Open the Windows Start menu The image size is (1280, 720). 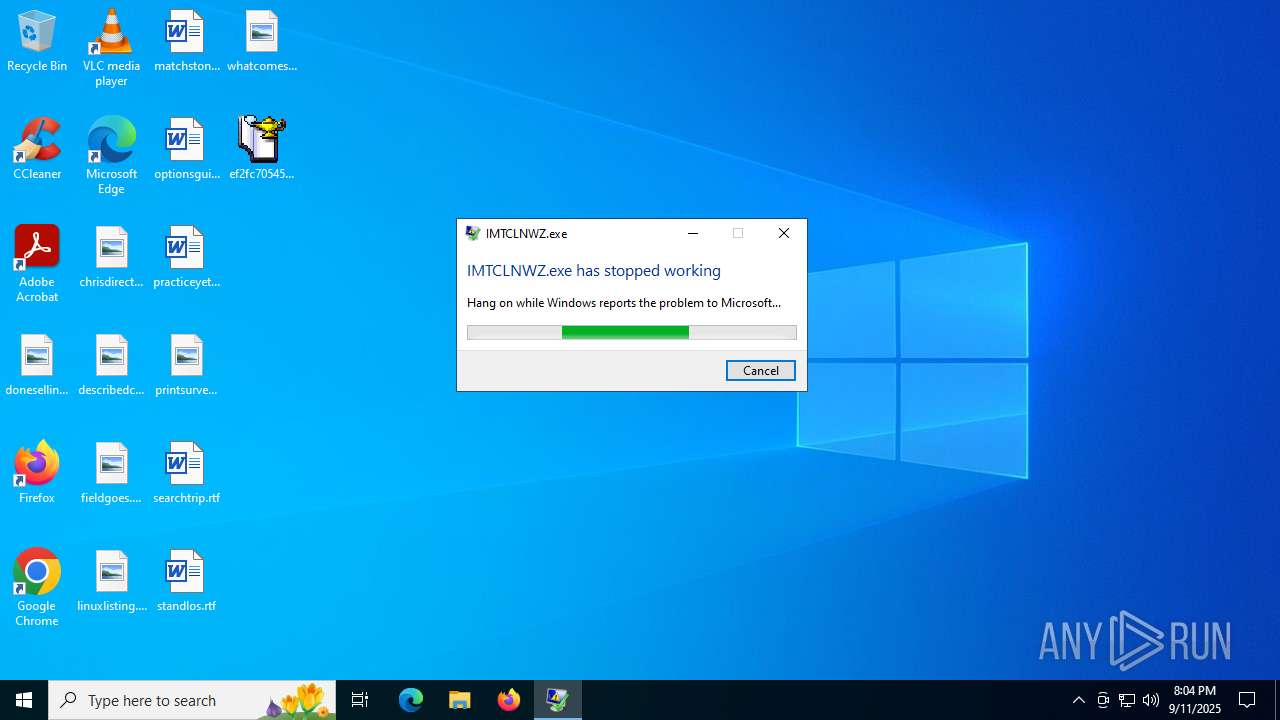(24, 700)
